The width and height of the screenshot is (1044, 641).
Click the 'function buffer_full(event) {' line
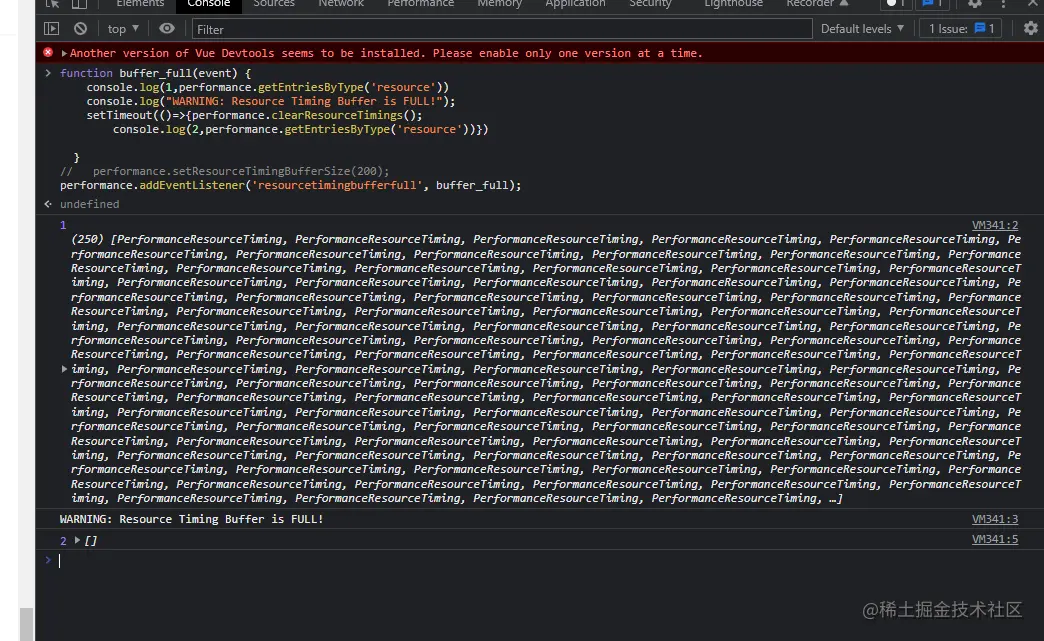click(x=155, y=73)
